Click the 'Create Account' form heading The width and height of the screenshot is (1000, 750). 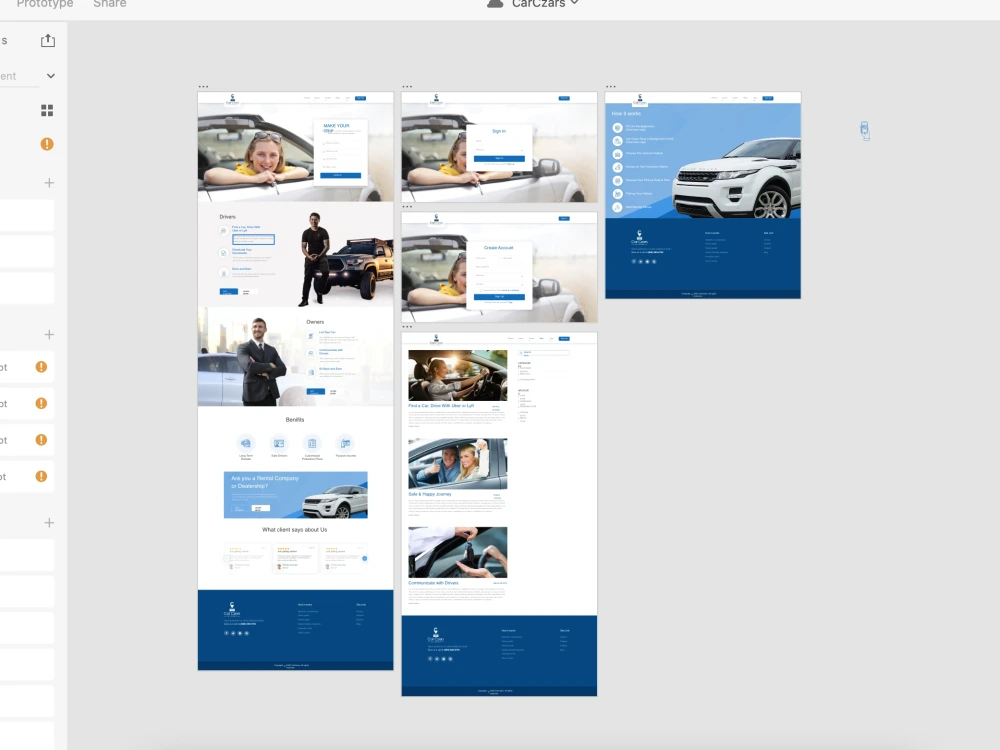click(499, 247)
